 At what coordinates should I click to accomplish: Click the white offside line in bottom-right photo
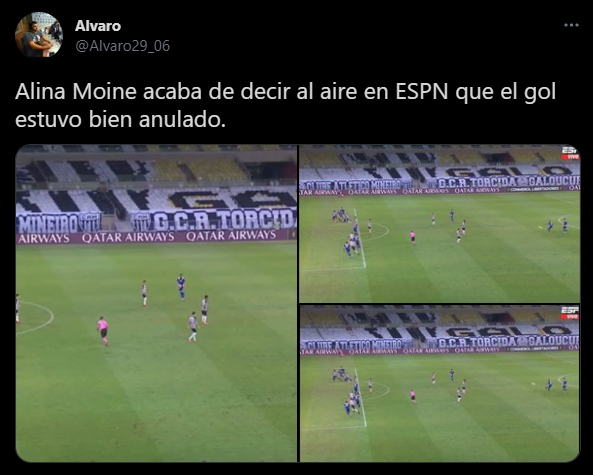point(361,398)
